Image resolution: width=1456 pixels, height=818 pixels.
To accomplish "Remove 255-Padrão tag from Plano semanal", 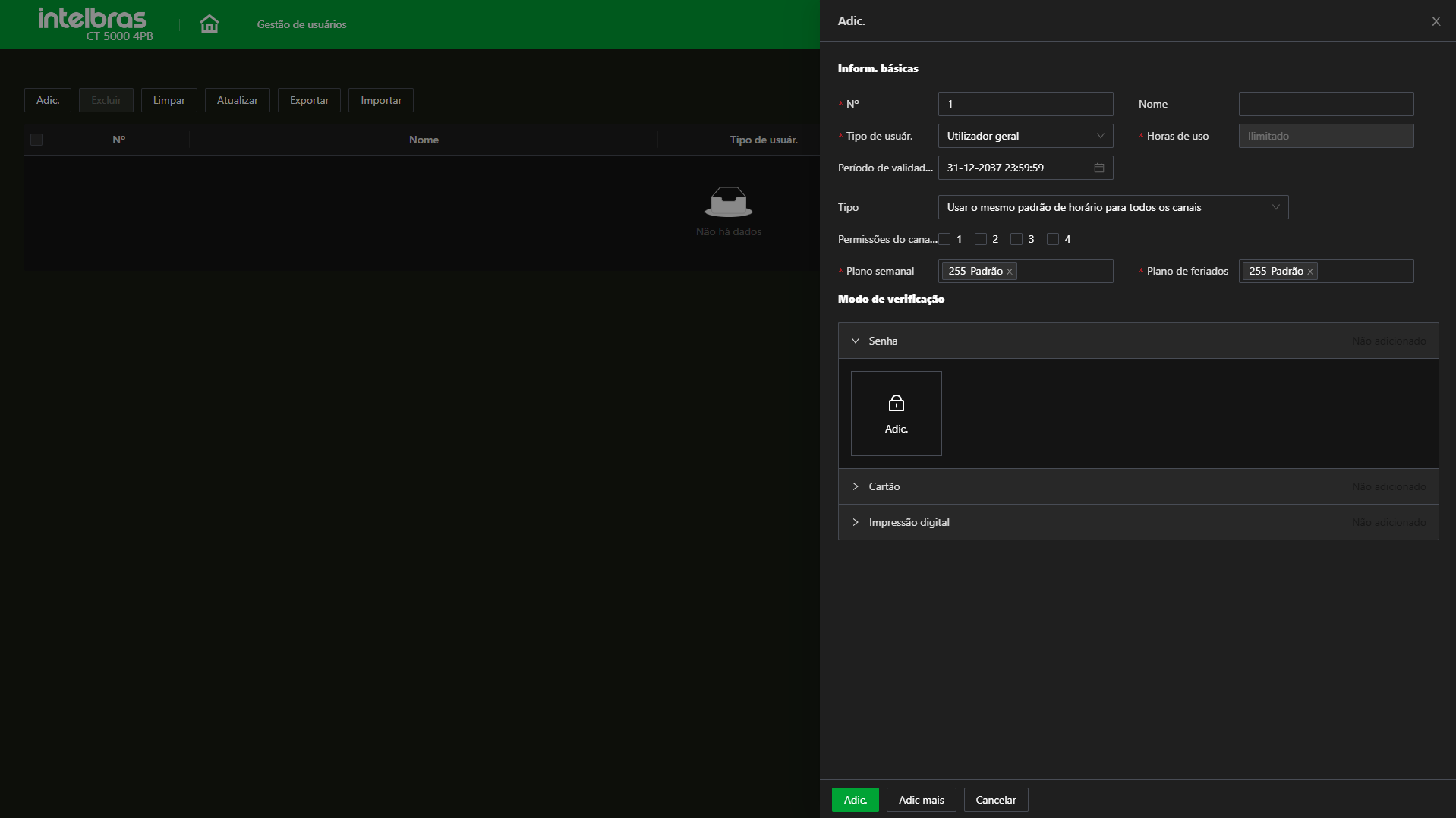I will click(1010, 272).
